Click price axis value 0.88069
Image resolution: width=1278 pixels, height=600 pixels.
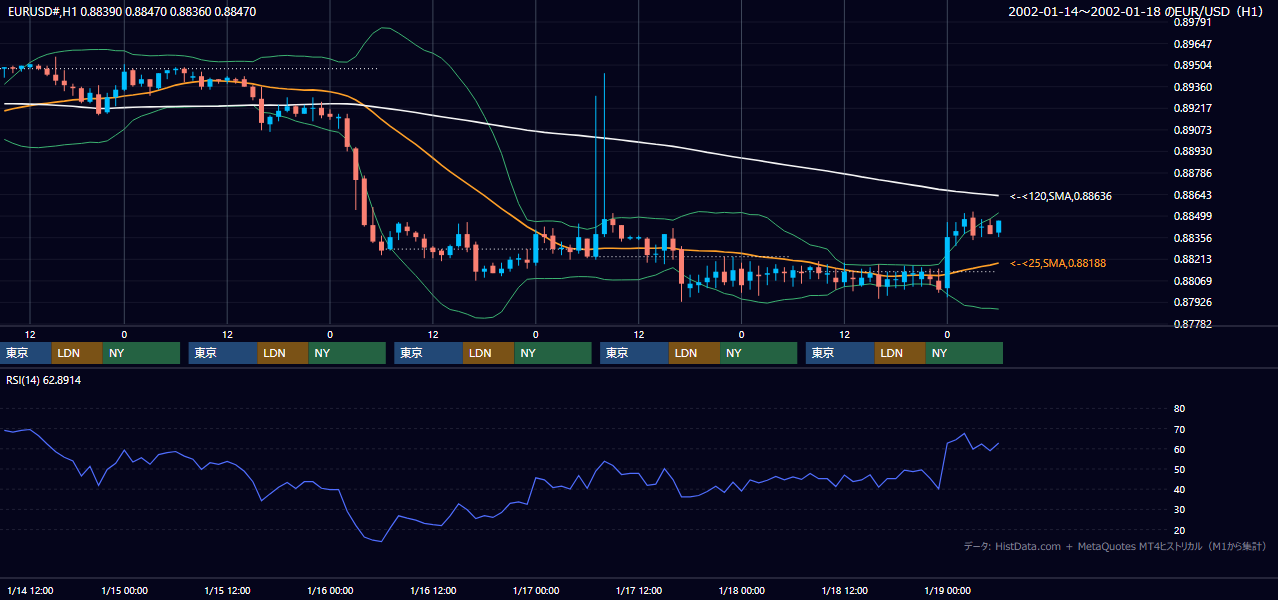pos(1191,281)
